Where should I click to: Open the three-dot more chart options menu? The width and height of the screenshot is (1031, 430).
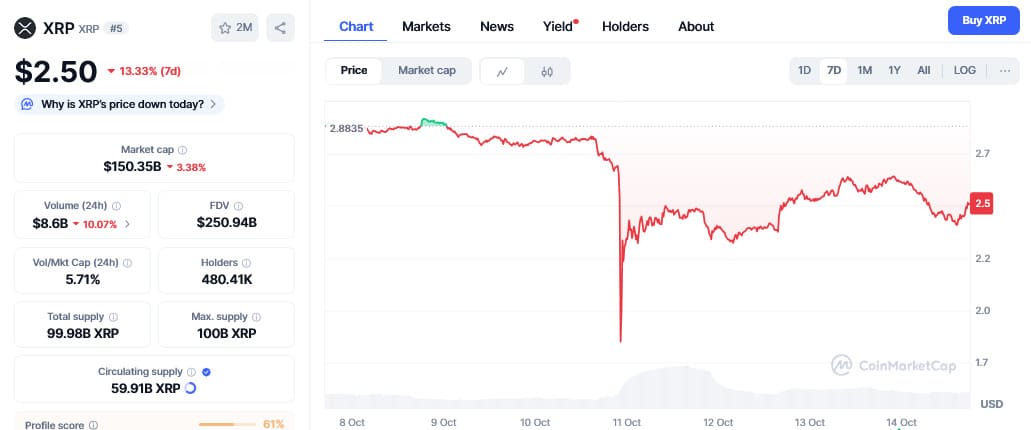[x=1004, y=71]
